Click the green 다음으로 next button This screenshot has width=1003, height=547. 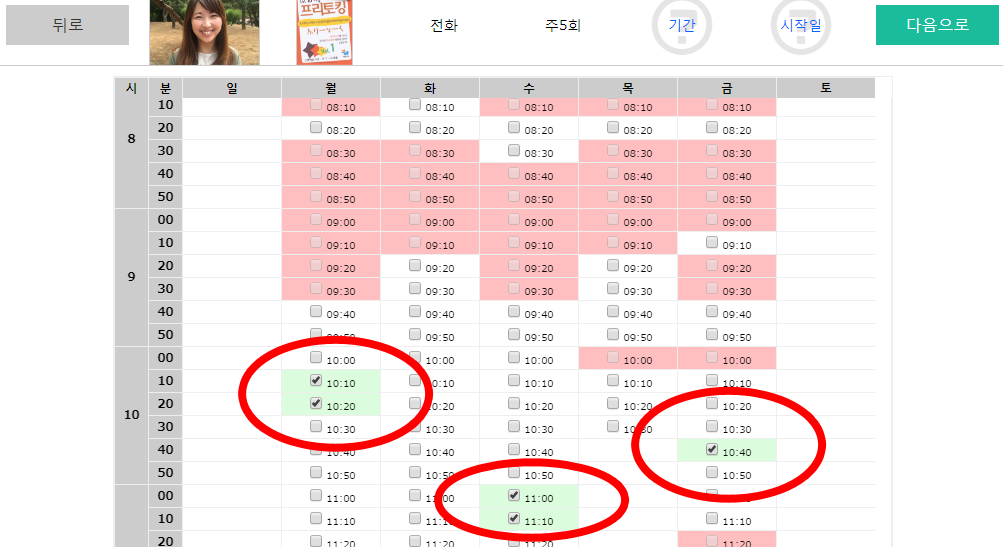[x=937, y=25]
